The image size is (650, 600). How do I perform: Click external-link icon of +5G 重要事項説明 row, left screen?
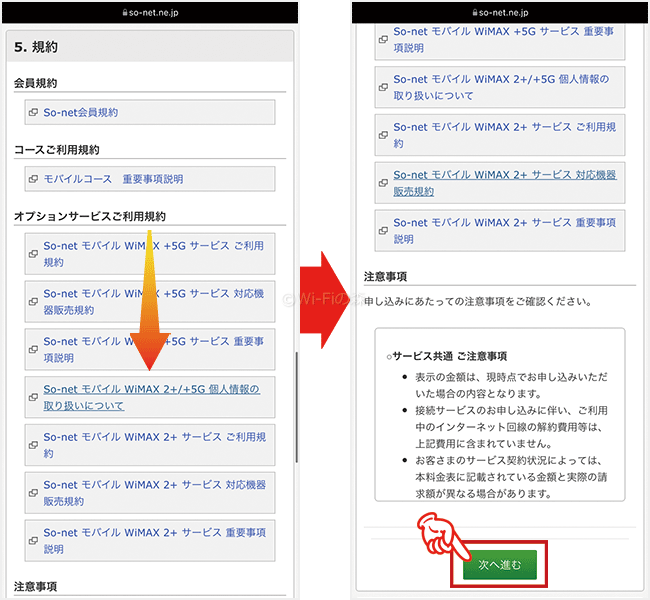[33, 350]
